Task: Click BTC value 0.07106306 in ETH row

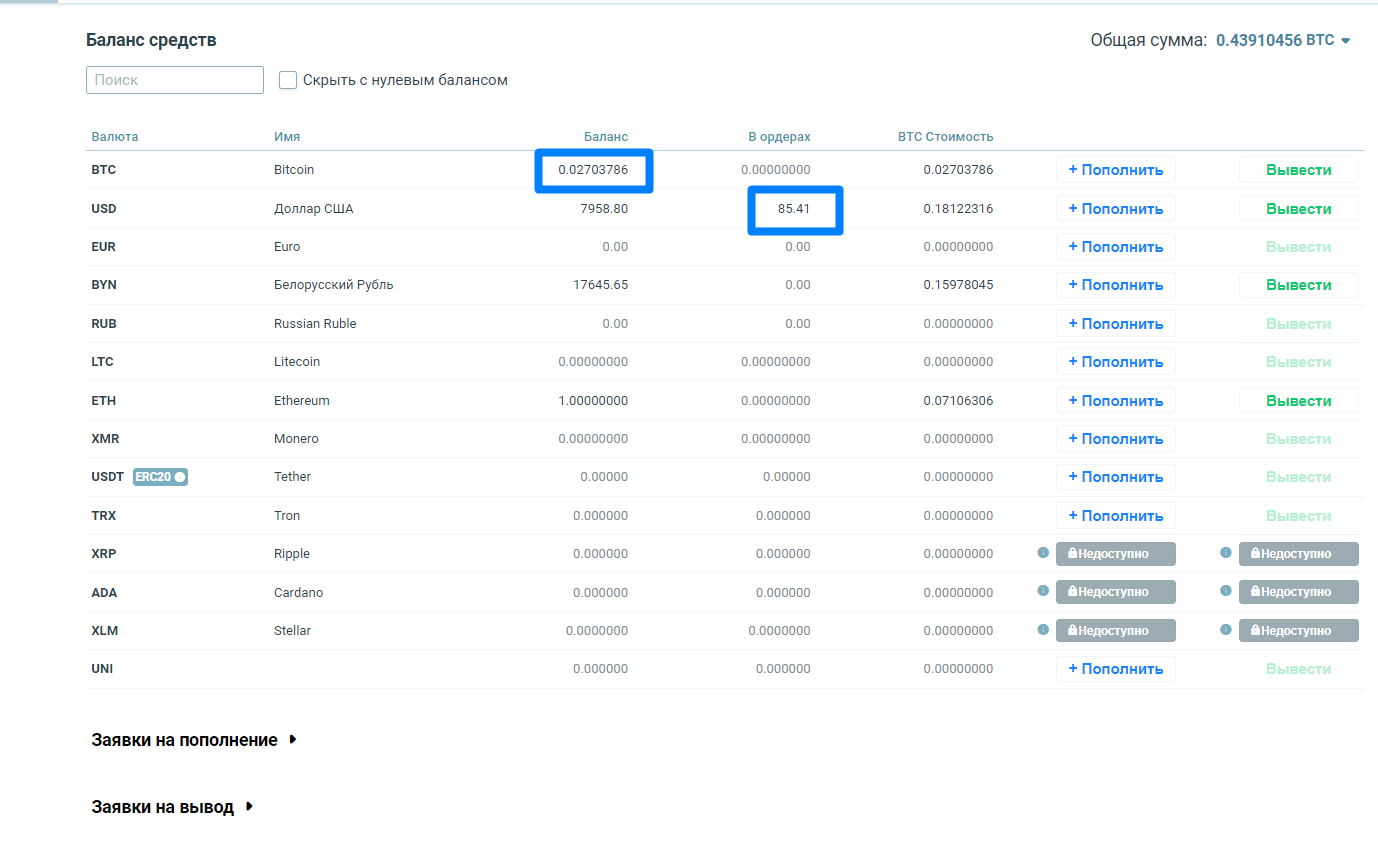Action: click(x=958, y=401)
